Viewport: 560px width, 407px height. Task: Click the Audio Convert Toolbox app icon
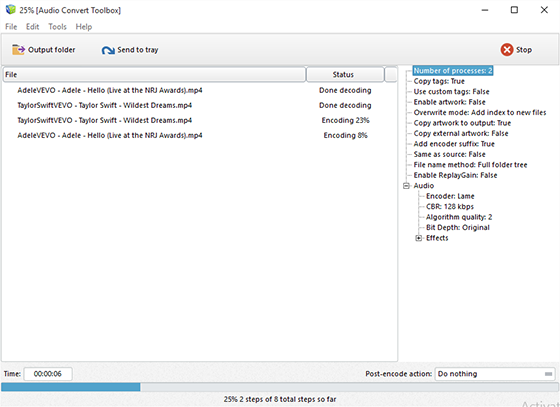click(11, 10)
